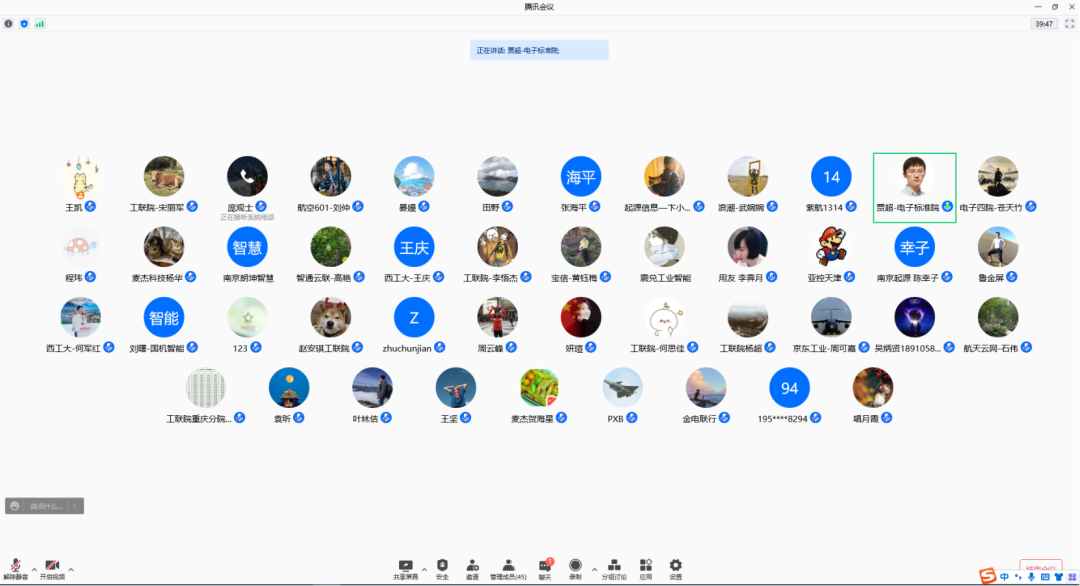Open the Chat (聊天) with unread badge
The image size is (1080, 586).
(545, 568)
